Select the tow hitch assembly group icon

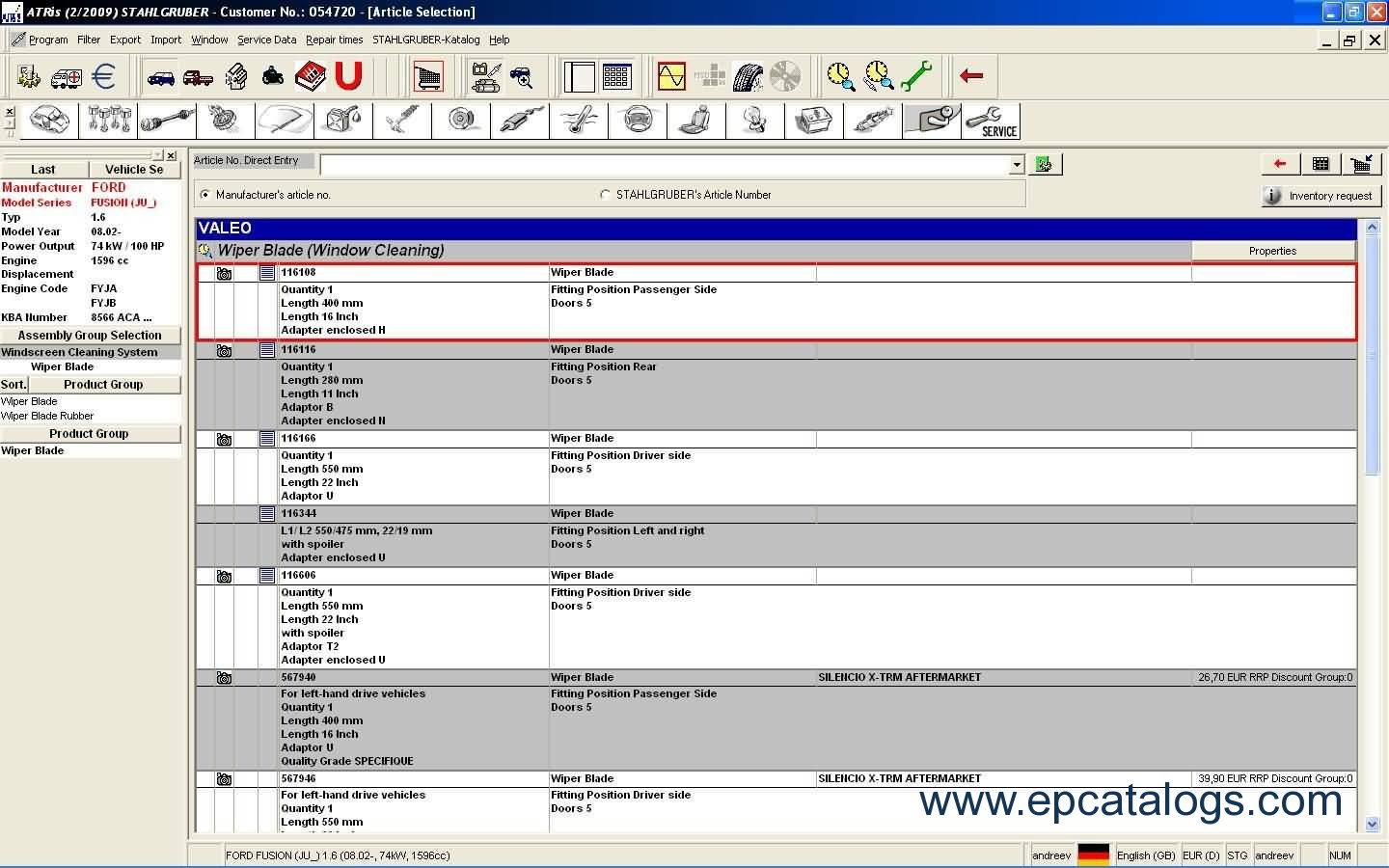click(x=932, y=121)
